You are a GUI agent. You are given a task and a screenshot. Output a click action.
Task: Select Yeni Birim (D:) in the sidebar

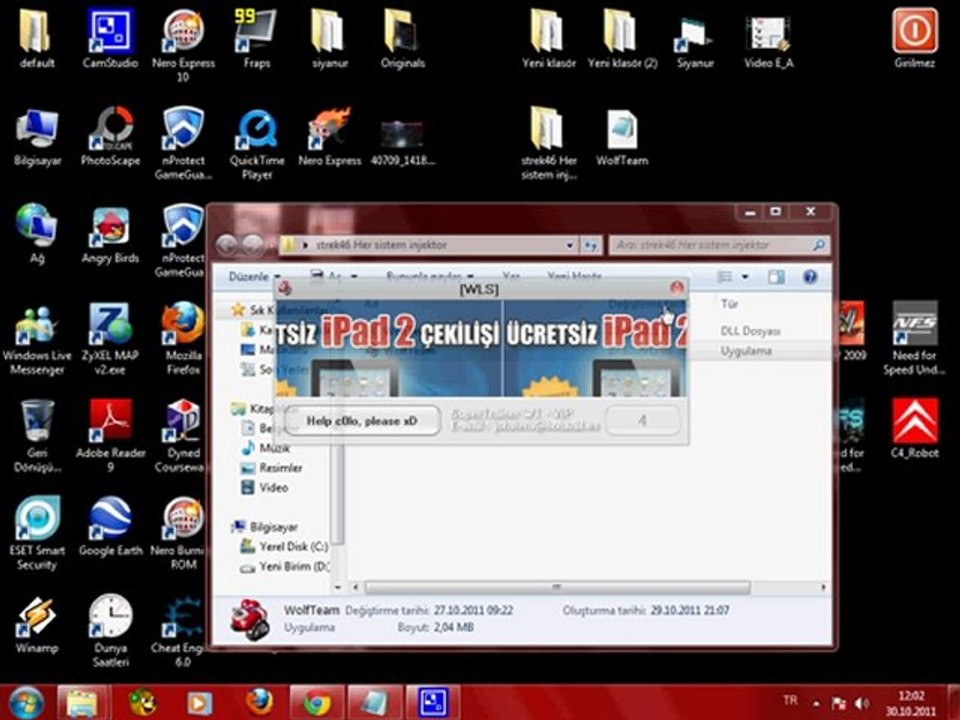tap(286, 566)
